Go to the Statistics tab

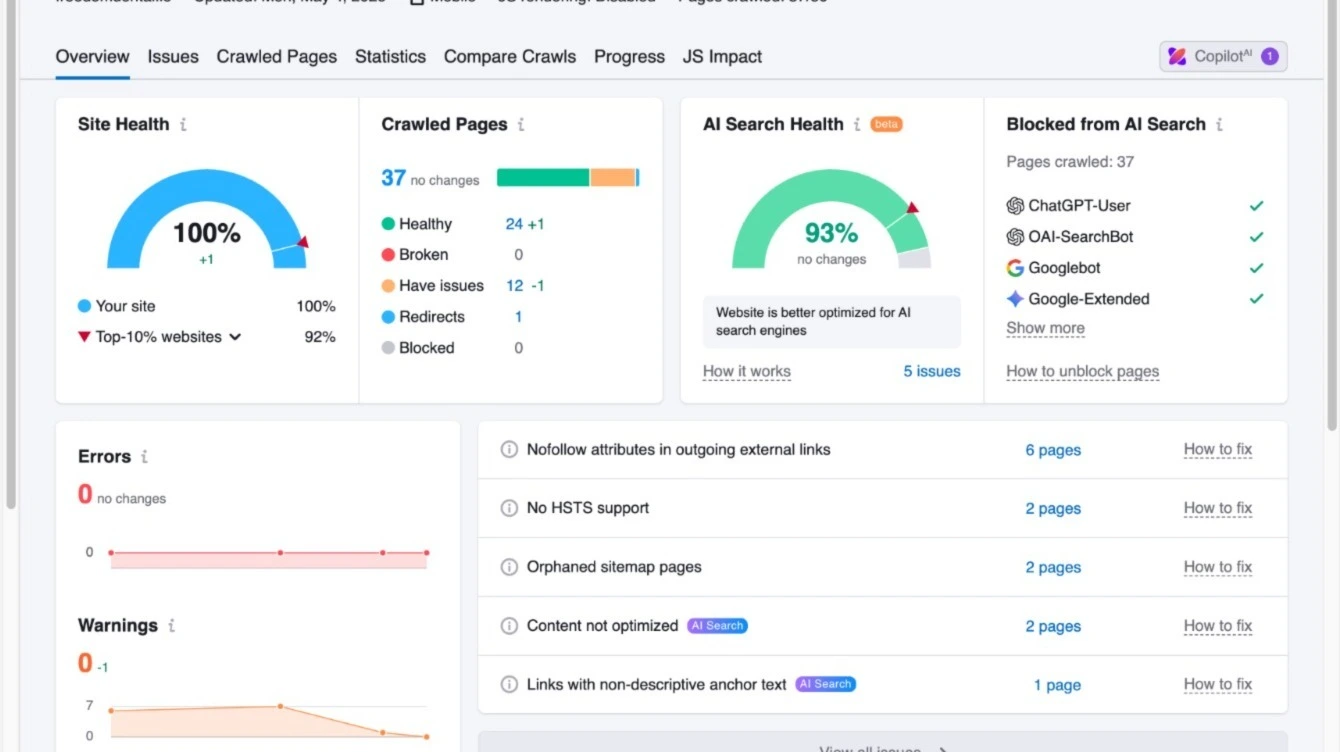[390, 57]
